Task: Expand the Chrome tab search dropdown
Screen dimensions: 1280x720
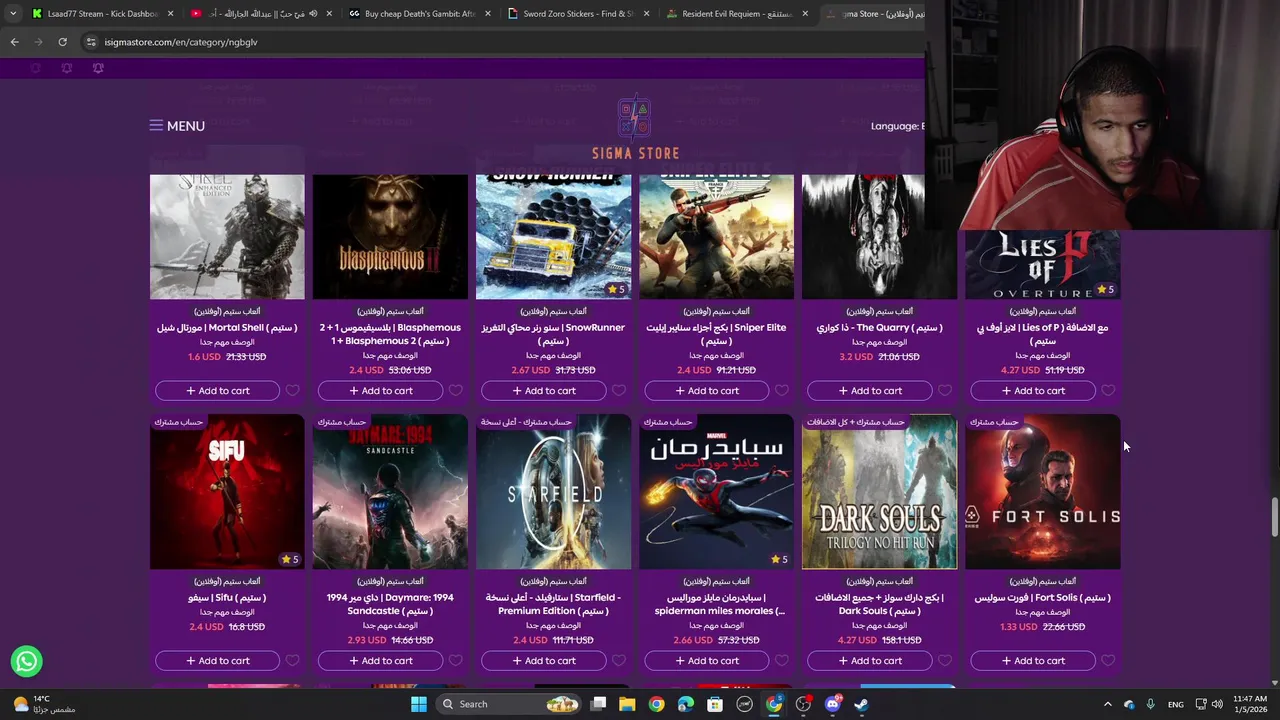Action: click(13, 14)
